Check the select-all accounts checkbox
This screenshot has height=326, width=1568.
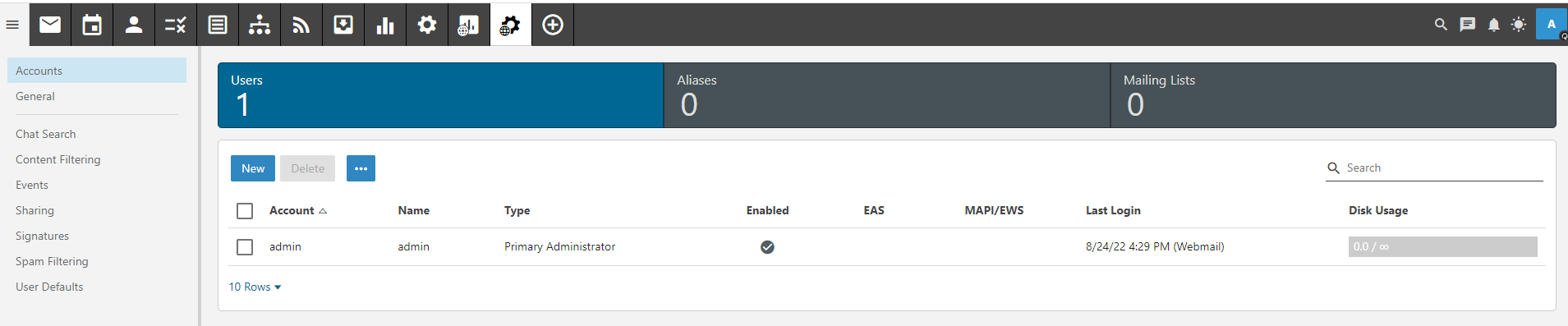click(245, 211)
